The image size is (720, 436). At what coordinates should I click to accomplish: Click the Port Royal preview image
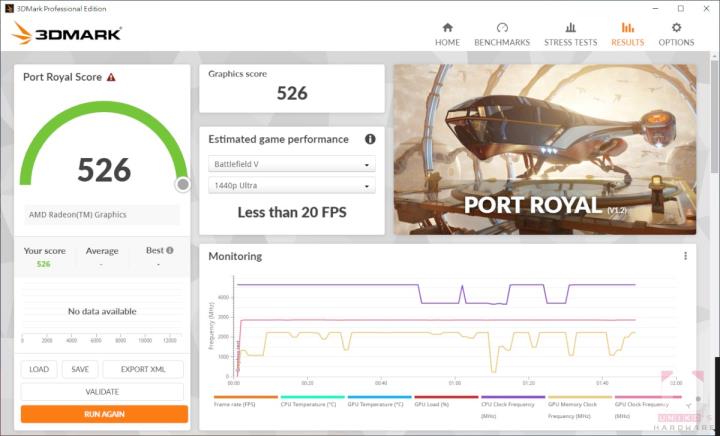(x=545, y=150)
